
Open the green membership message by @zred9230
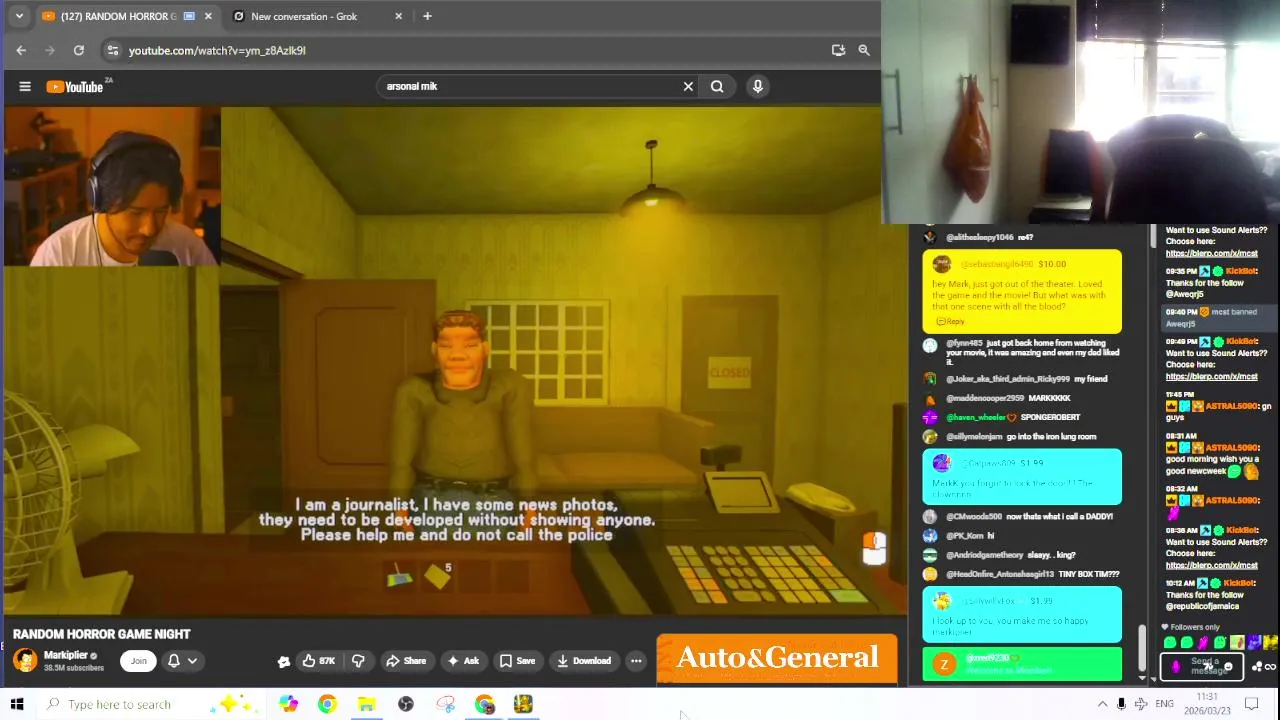tap(1022, 664)
